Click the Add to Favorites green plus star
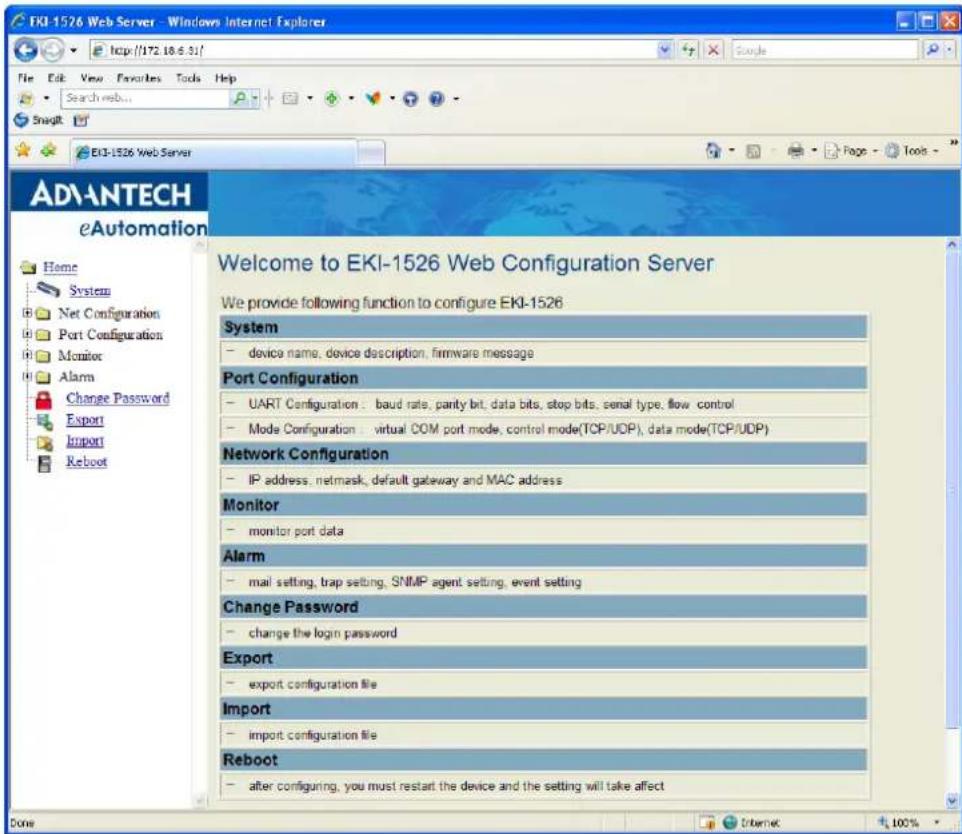Image resolution: width=962 pixels, height=834 pixels. tap(48, 150)
